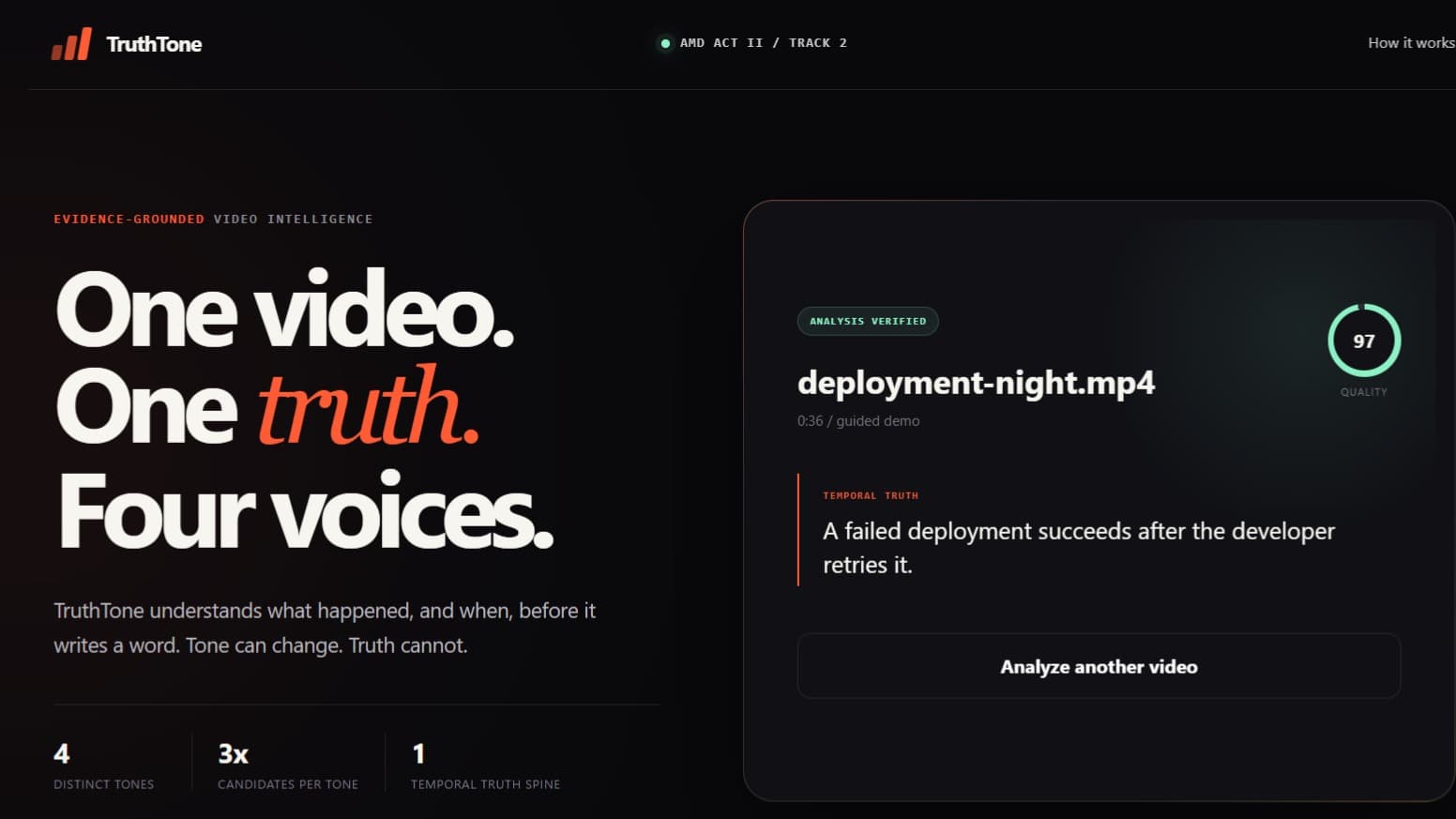
Task: Click the 4 DISTINCT TONES stat
Action: point(103,766)
